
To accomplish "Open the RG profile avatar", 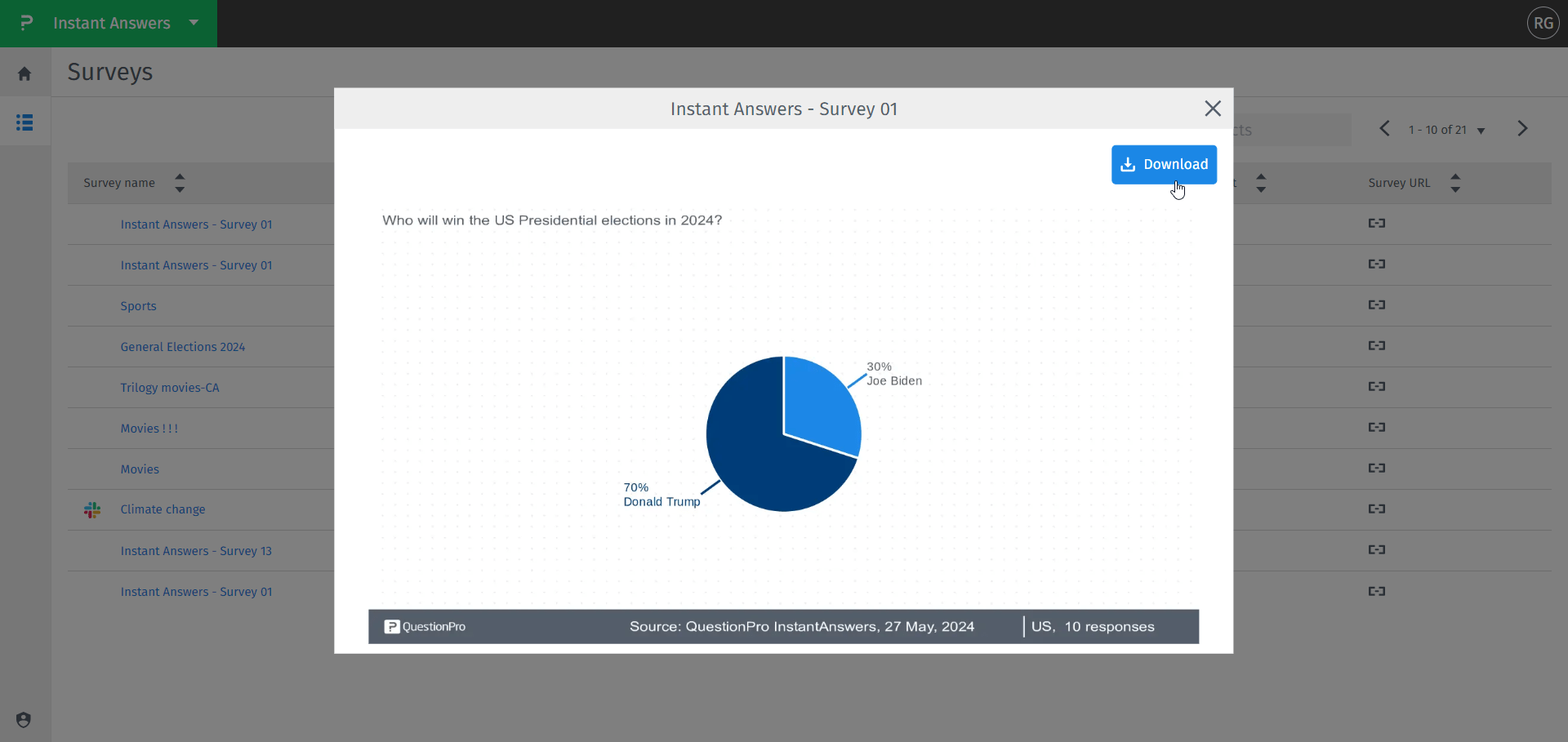I will tap(1543, 23).
